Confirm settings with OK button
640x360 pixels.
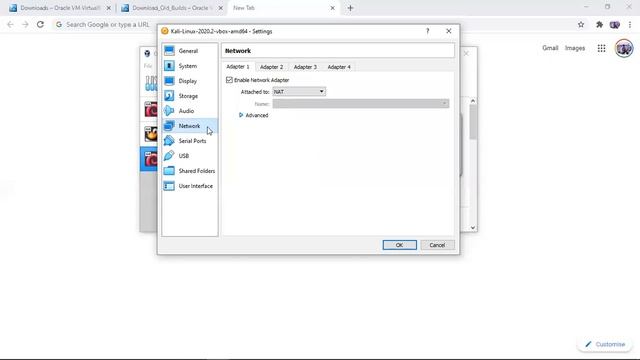pos(400,245)
